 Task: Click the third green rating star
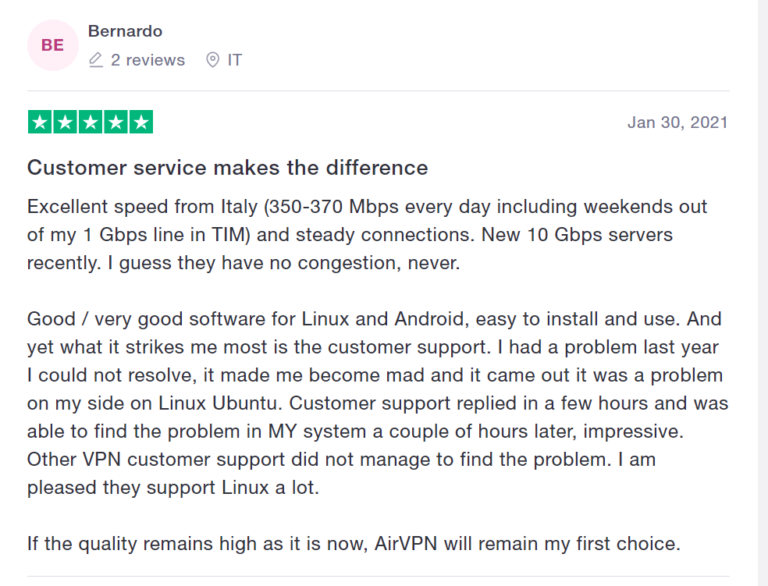click(x=90, y=123)
